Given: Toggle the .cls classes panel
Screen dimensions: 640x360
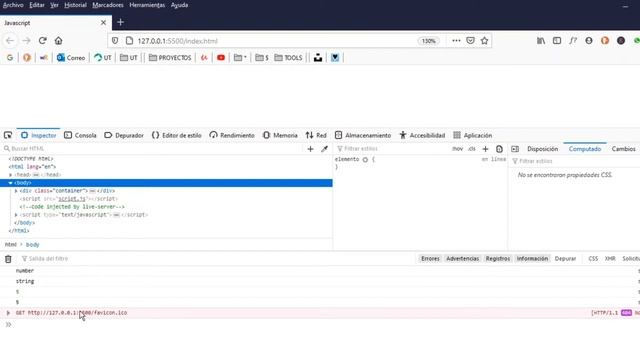Looking at the screenshot, I should [x=472, y=149].
